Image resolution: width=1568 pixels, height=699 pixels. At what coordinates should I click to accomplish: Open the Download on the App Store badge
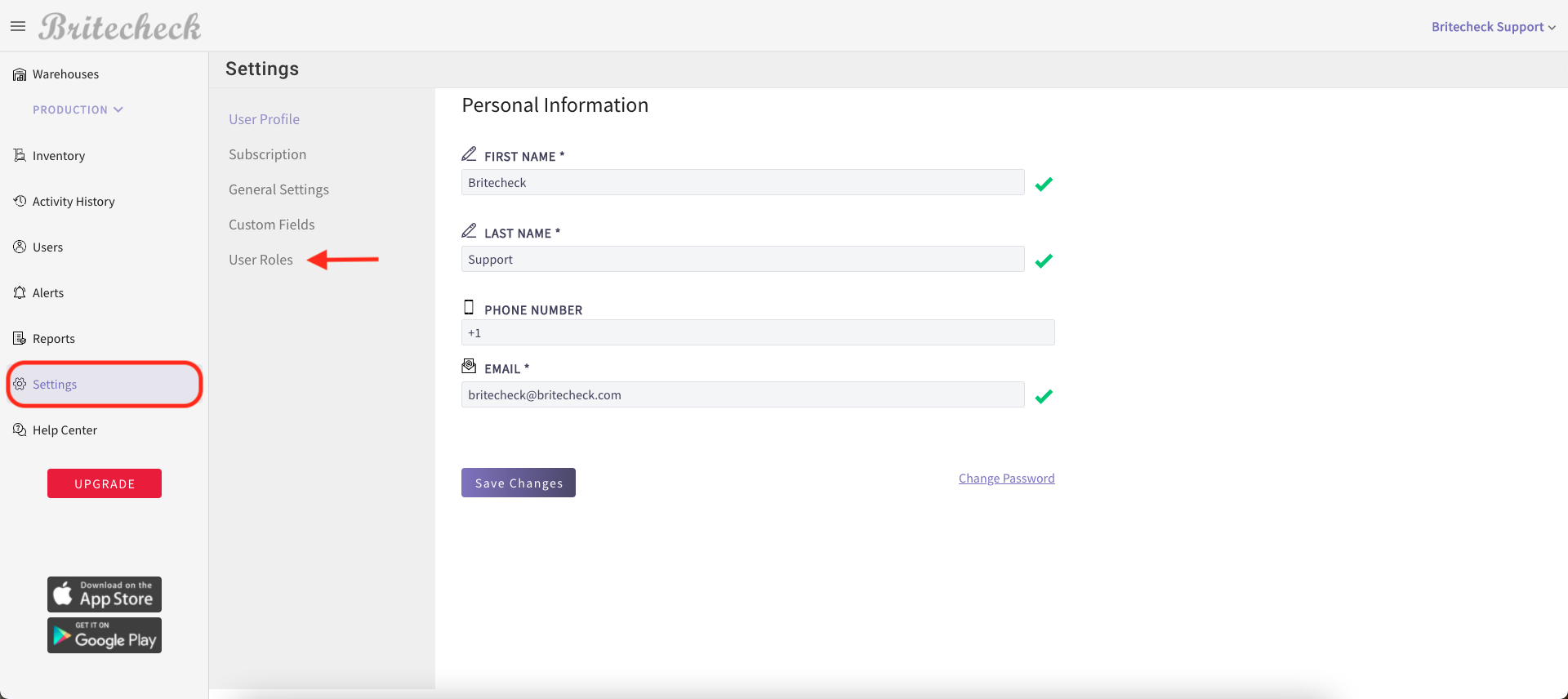pyautogui.click(x=105, y=594)
